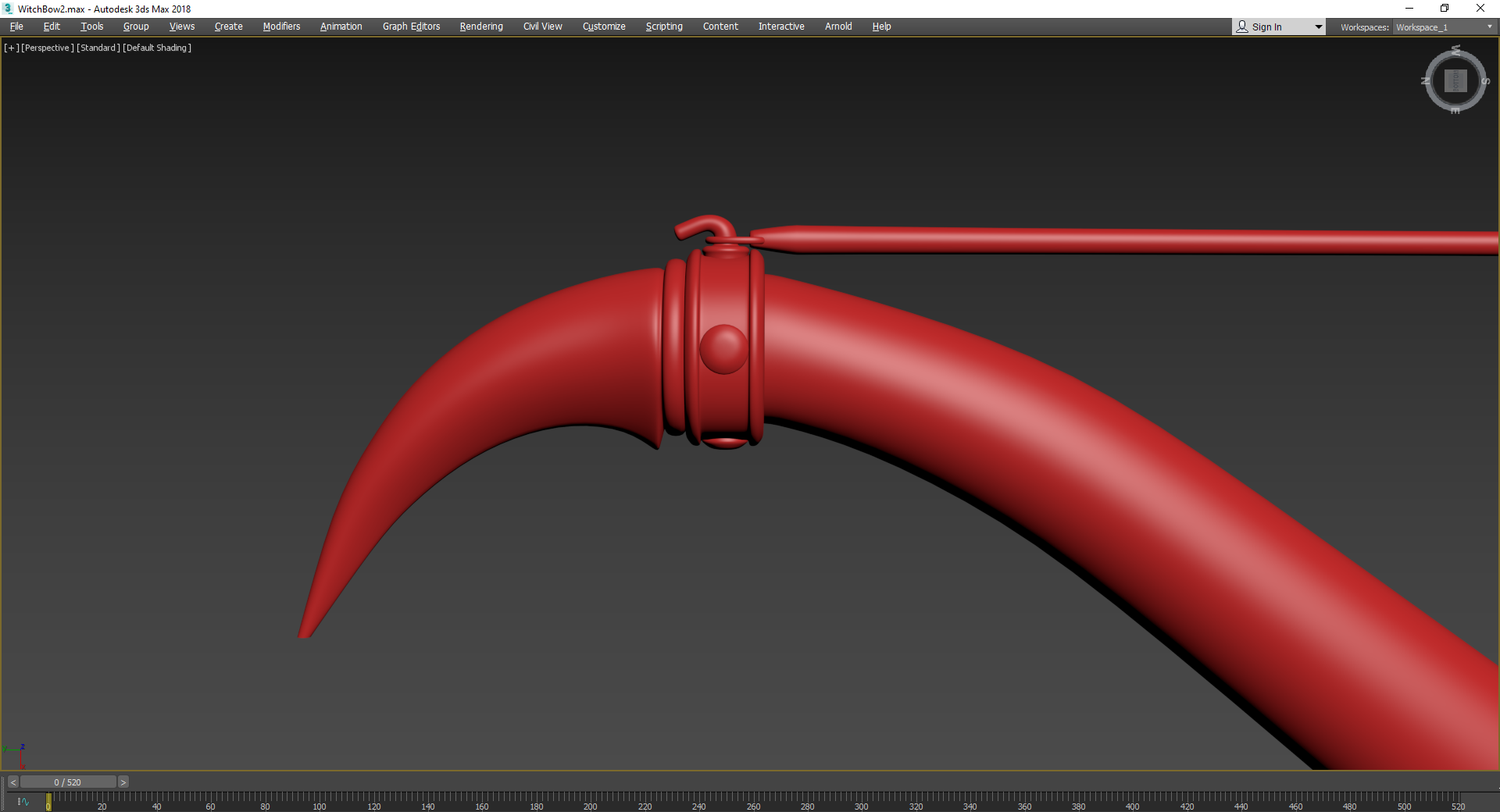The height and width of the screenshot is (812, 1500).
Task: Open the Help menu
Action: (881, 27)
